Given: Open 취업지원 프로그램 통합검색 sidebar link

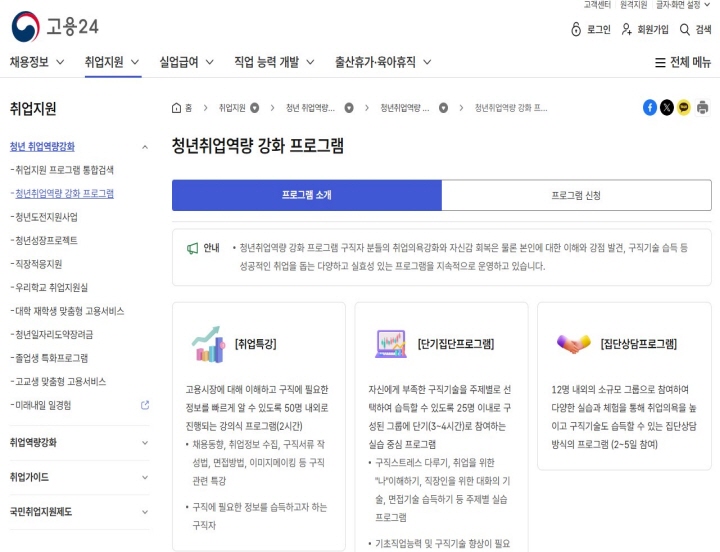Looking at the screenshot, I should [62, 170].
